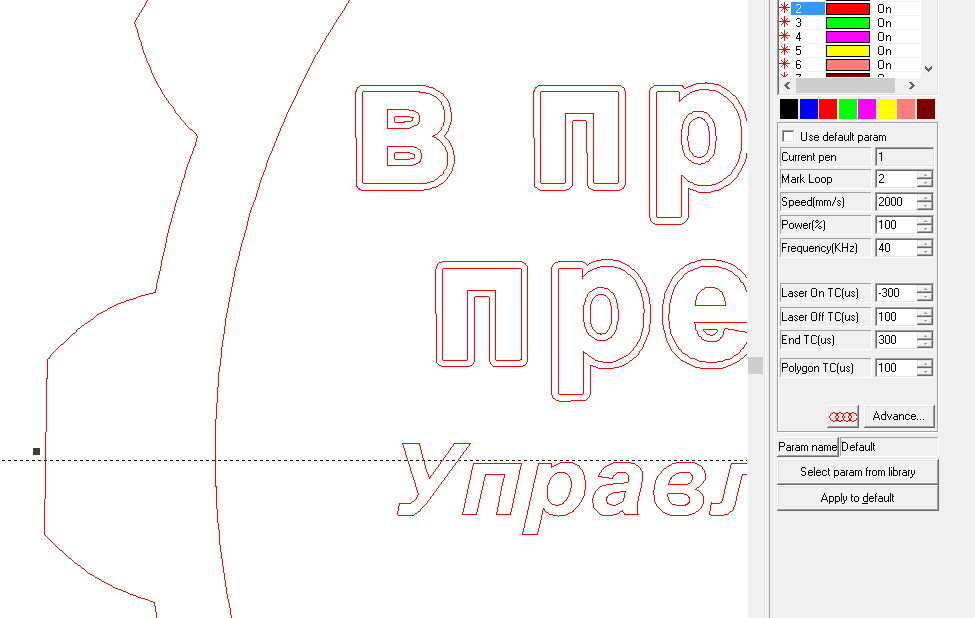The image size is (975, 618).
Task: Click Select param from library button
Action: click(857, 472)
